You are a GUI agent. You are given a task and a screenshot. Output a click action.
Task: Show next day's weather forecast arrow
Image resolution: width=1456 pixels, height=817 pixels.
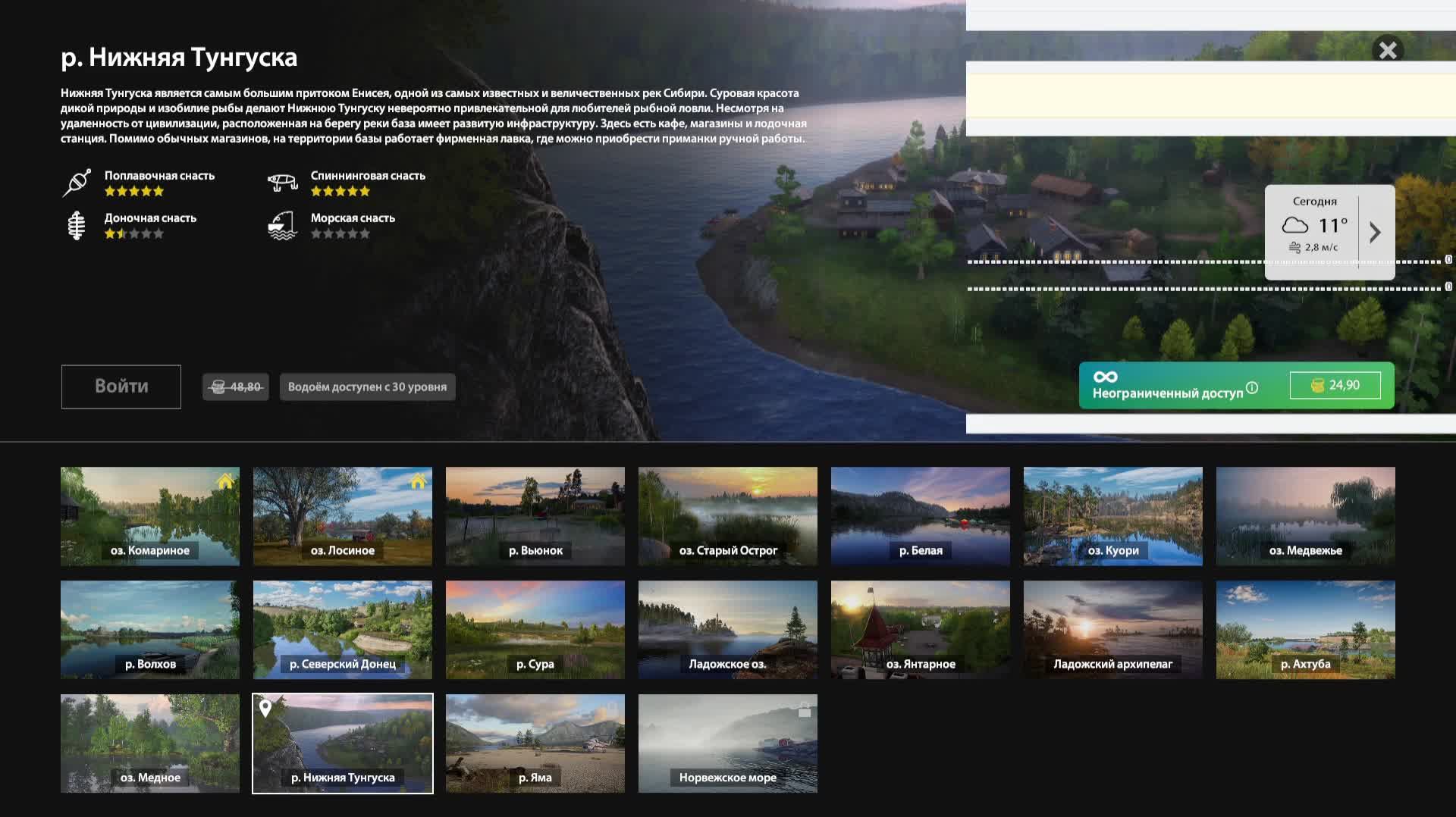point(1375,233)
